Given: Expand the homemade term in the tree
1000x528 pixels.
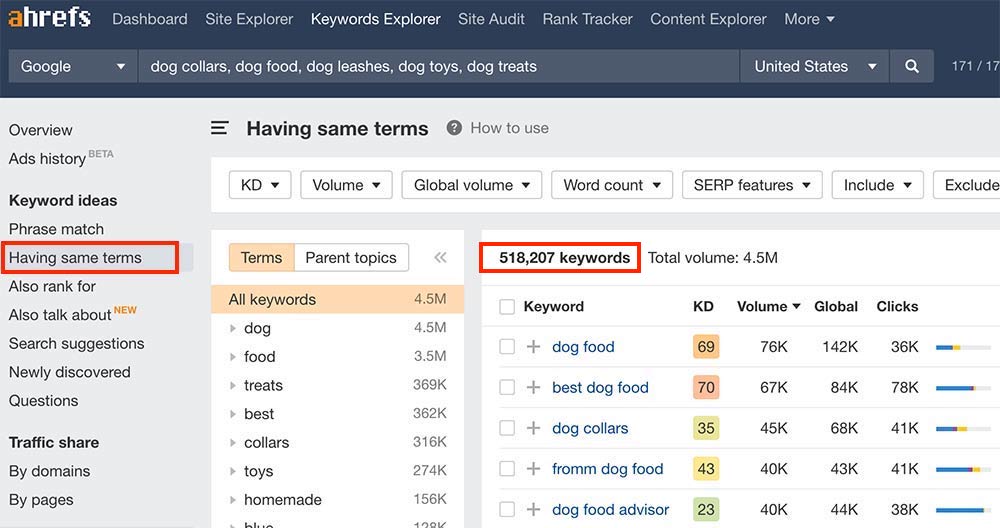Looking at the screenshot, I should pos(233,500).
